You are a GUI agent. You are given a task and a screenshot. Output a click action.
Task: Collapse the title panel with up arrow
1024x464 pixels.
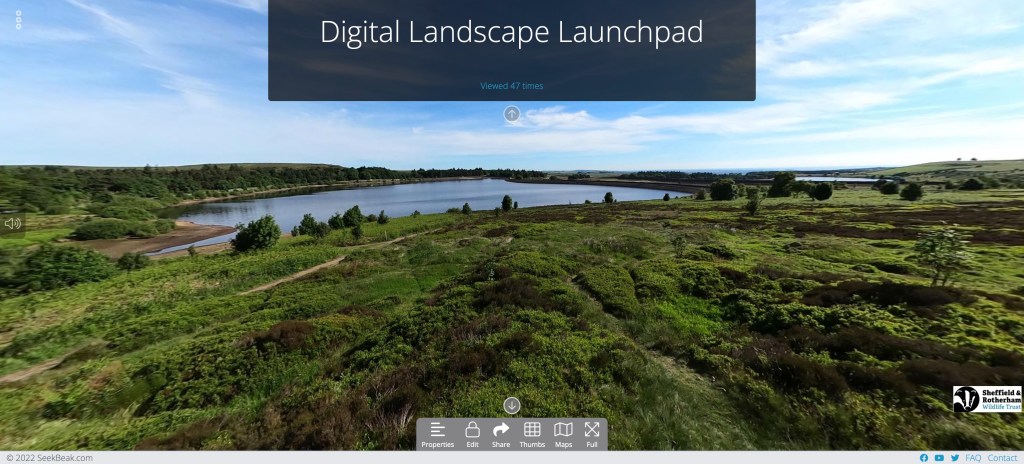512,114
